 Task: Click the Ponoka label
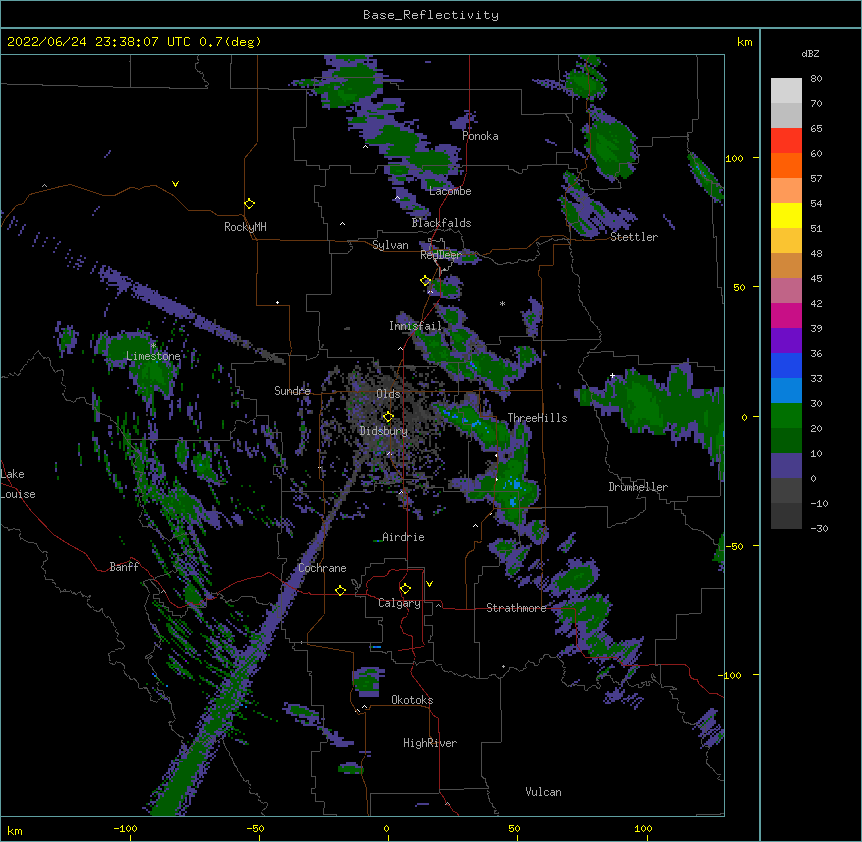pos(480,136)
